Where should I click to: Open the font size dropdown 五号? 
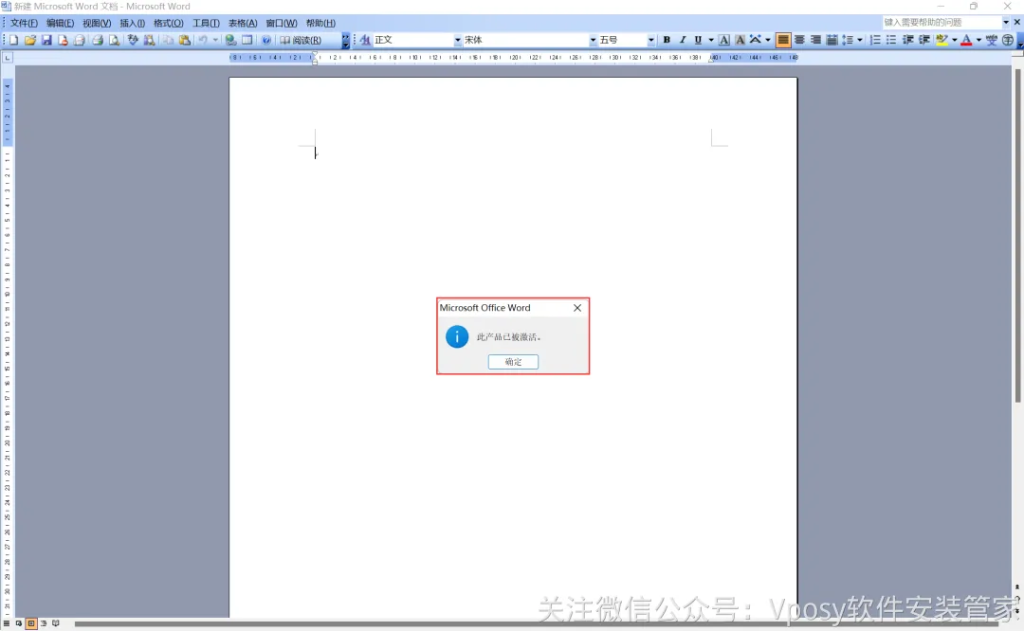tap(651, 40)
